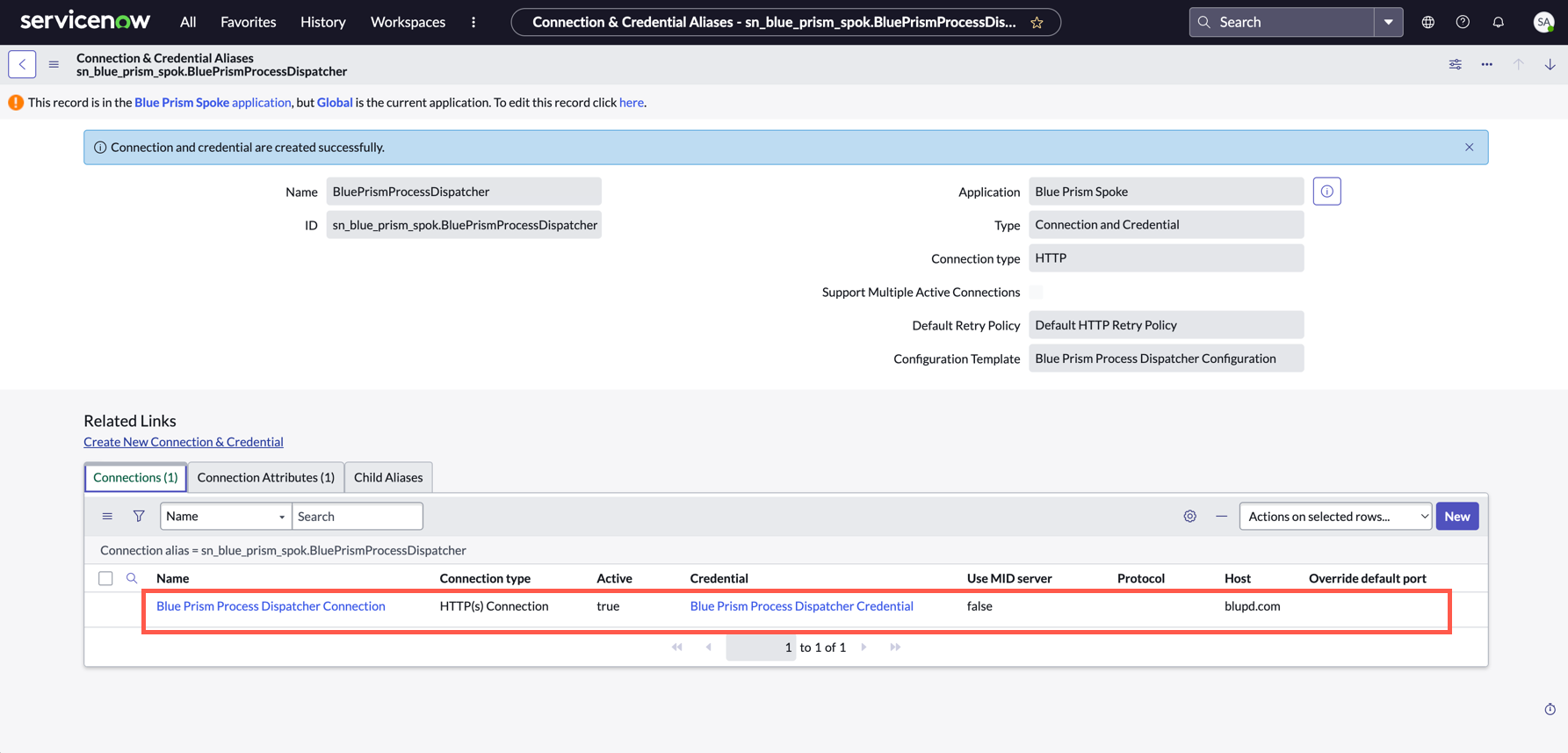
Task: Go back with the form back arrow
Action: click(22, 64)
